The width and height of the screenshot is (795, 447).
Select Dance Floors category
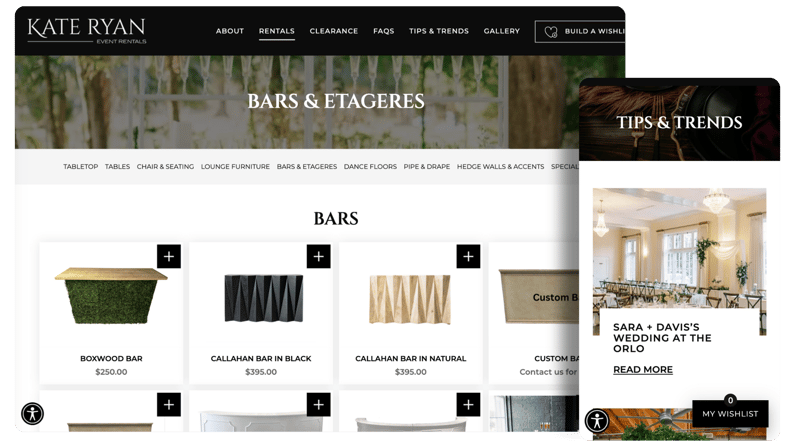pyautogui.click(x=370, y=166)
